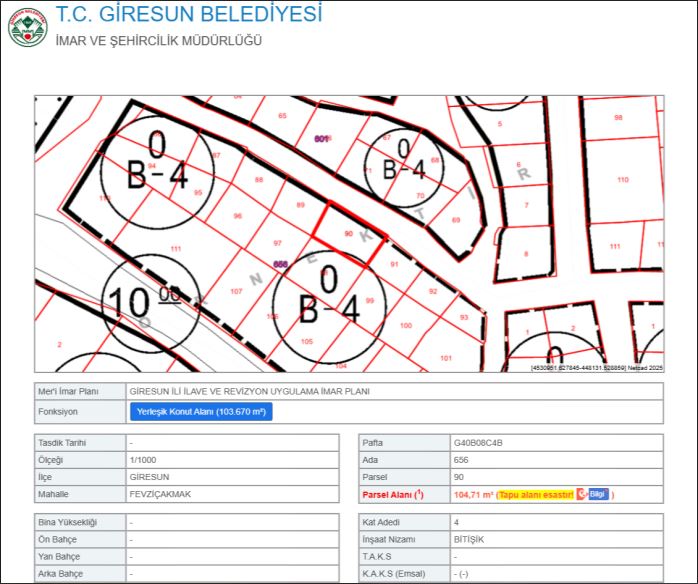Click parcel 100 on the zoning map
The image size is (698, 584).
[x=406, y=325]
